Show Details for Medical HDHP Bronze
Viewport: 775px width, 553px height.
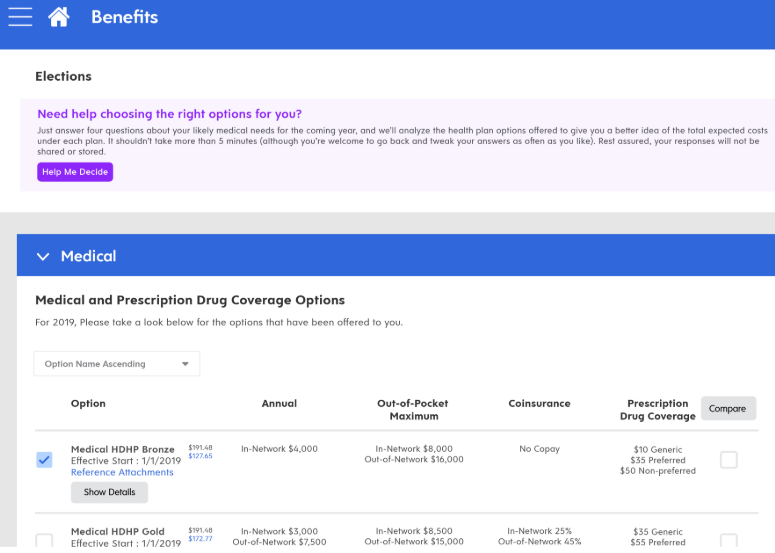pos(109,492)
